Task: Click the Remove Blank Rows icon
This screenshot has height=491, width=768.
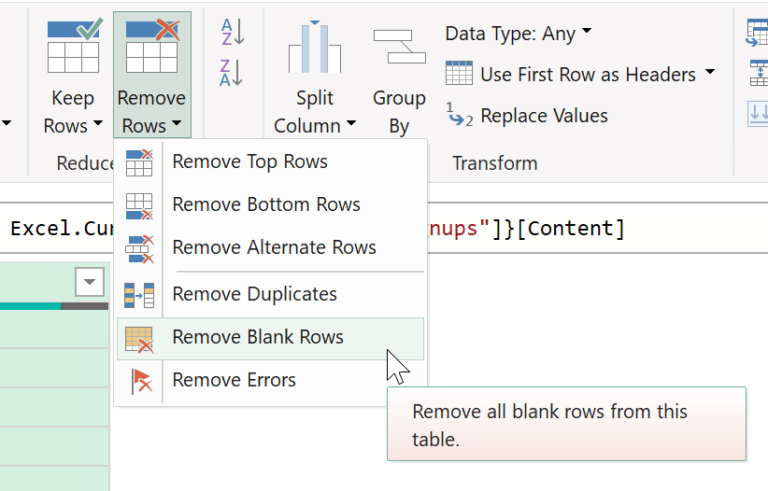Action: (139, 340)
